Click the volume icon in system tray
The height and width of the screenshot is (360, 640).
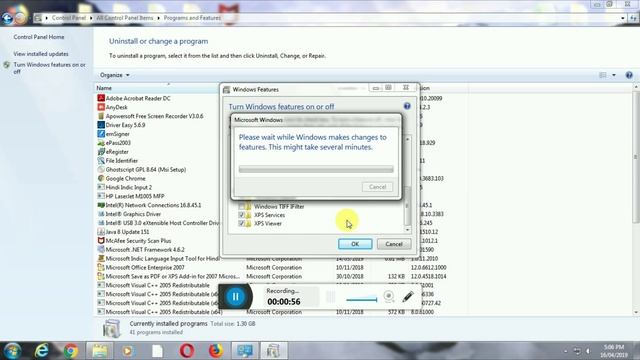pyautogui.click(x=588, y=351)
